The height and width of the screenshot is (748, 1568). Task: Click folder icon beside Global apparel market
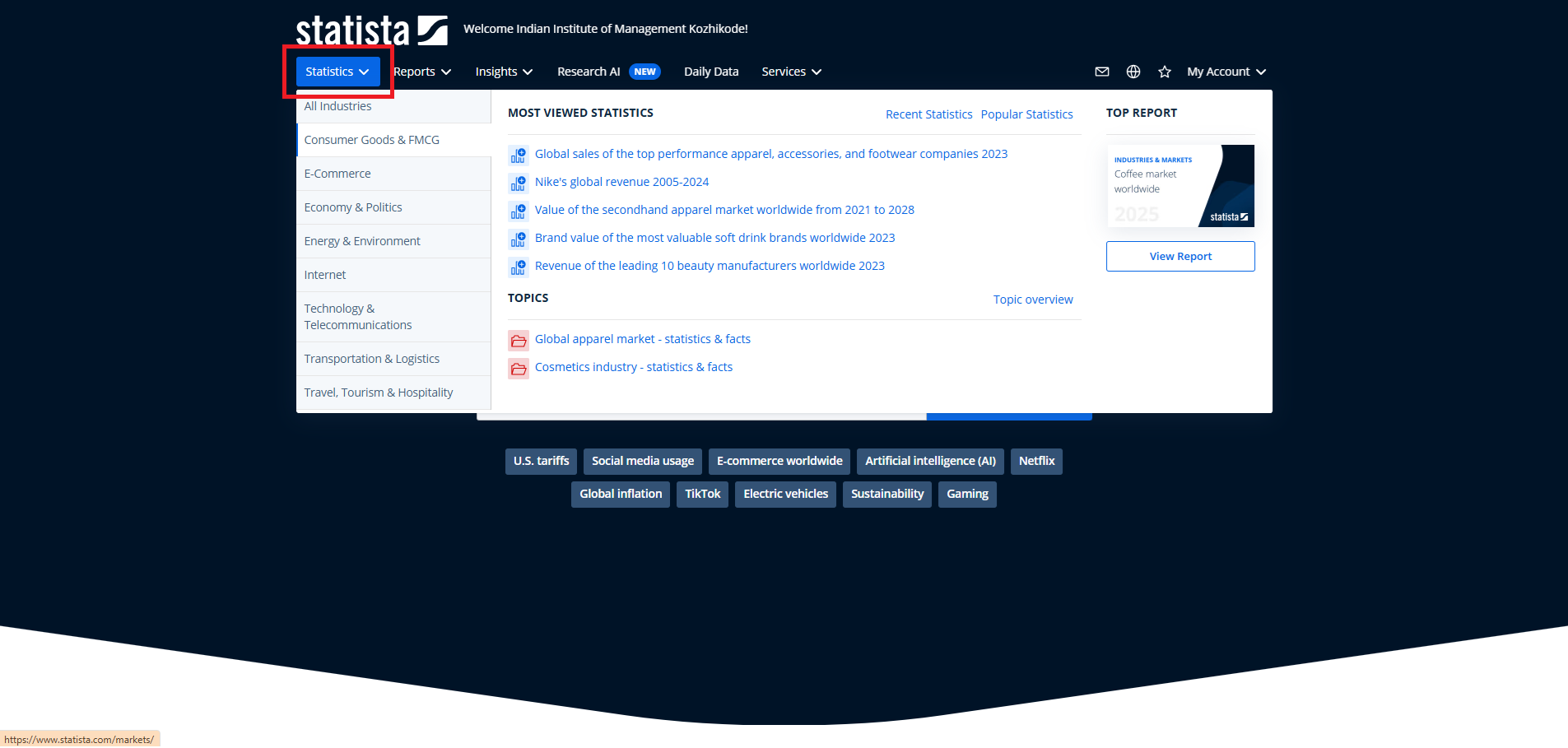tap(519, 340)
